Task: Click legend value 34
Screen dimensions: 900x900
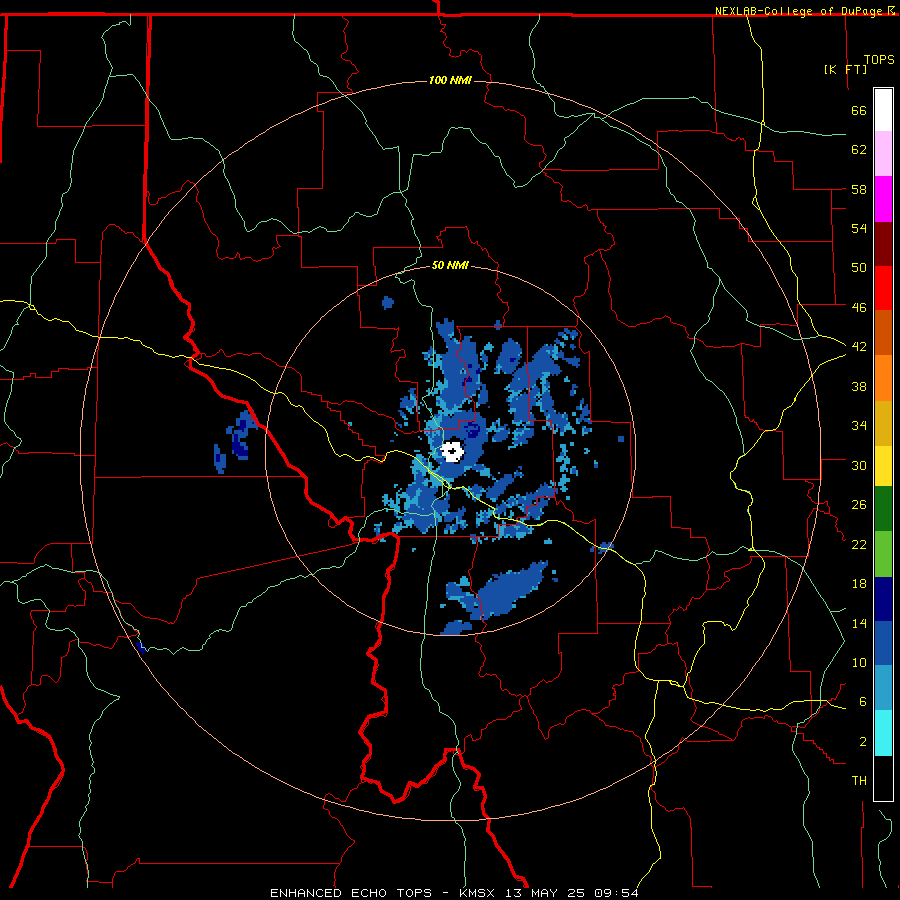Action: pos(859,426)
